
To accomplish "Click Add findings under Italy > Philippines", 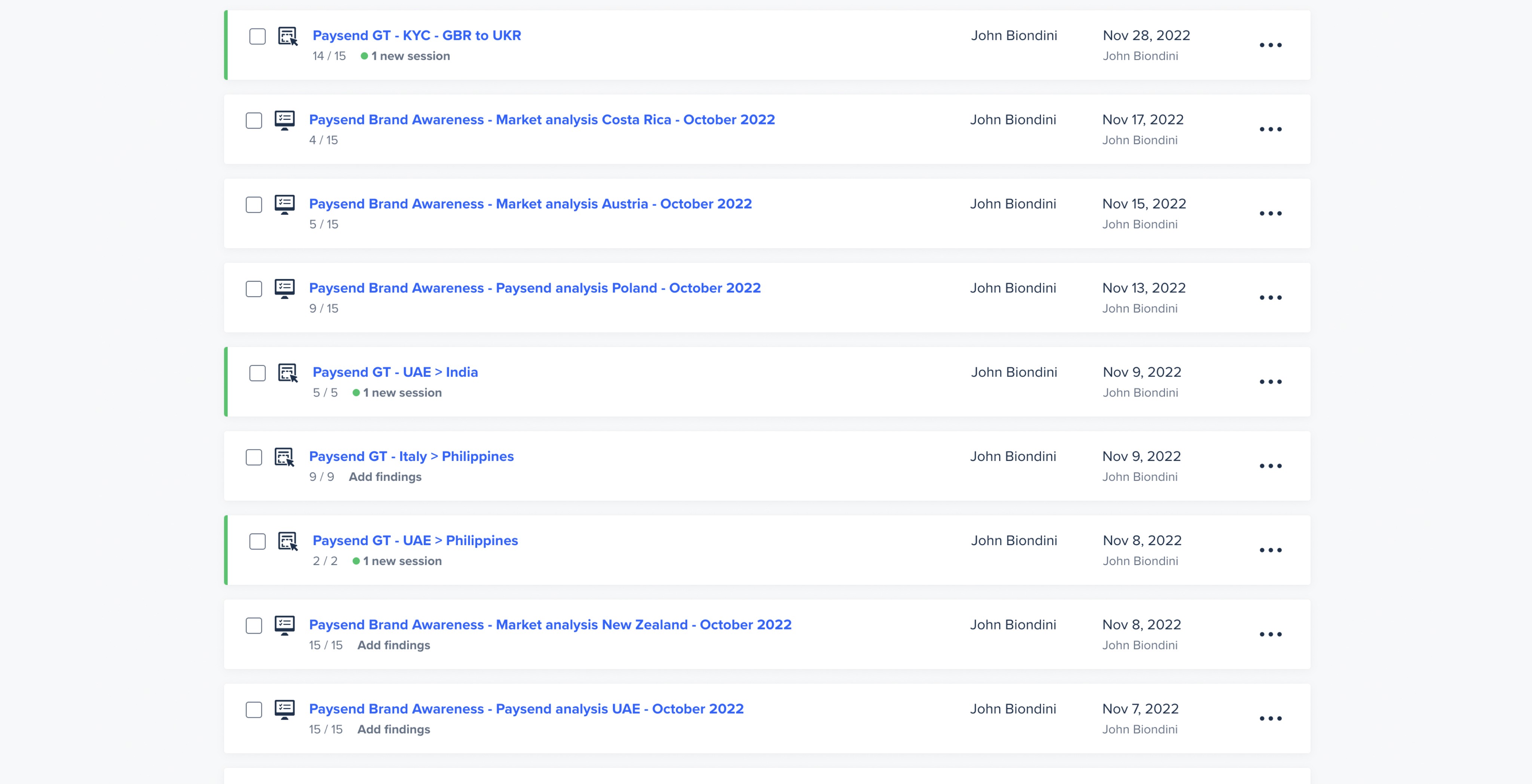I will coord(385,477).
